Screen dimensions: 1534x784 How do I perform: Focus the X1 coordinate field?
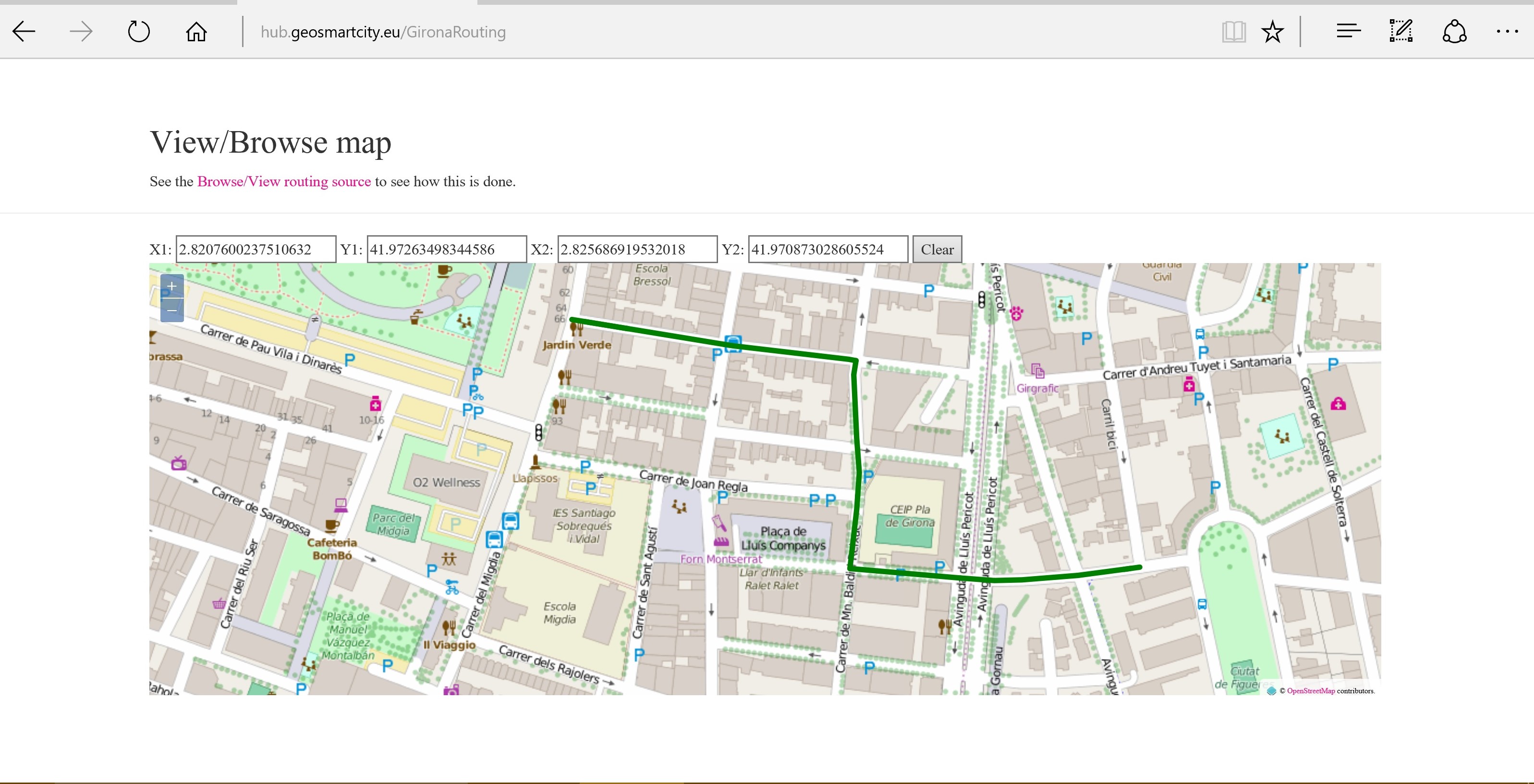pyautogui.click(x=256, y=250)
